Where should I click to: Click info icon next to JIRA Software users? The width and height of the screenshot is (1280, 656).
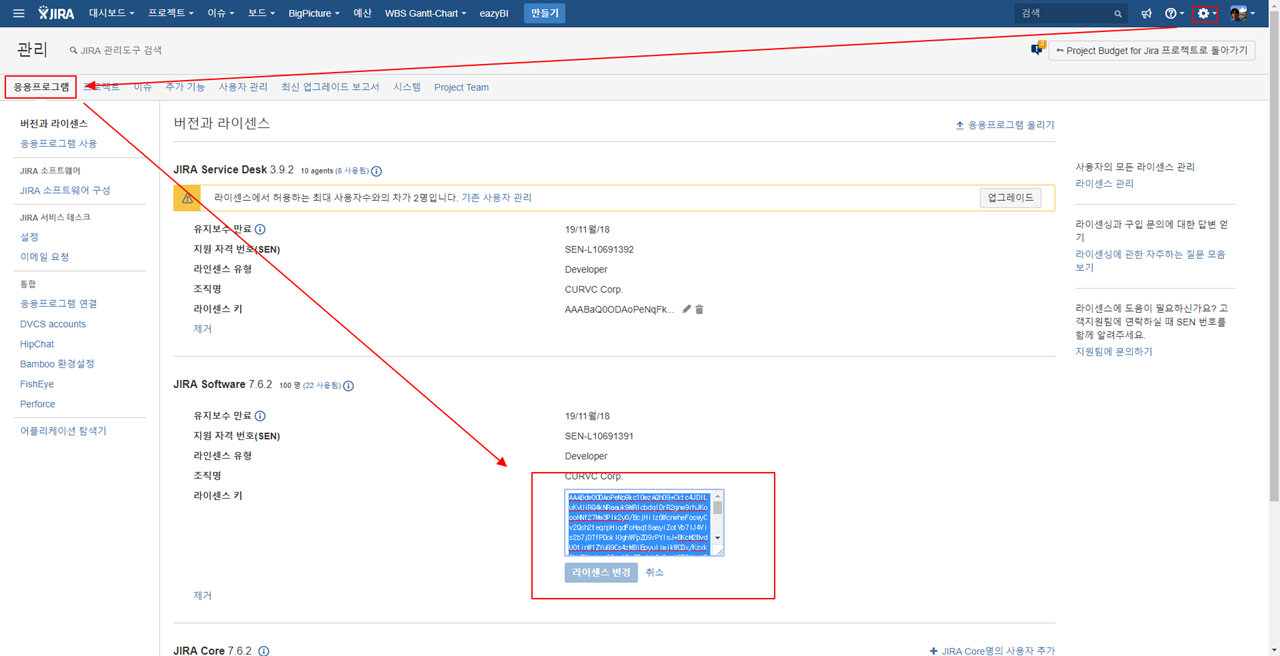point(348,386)
